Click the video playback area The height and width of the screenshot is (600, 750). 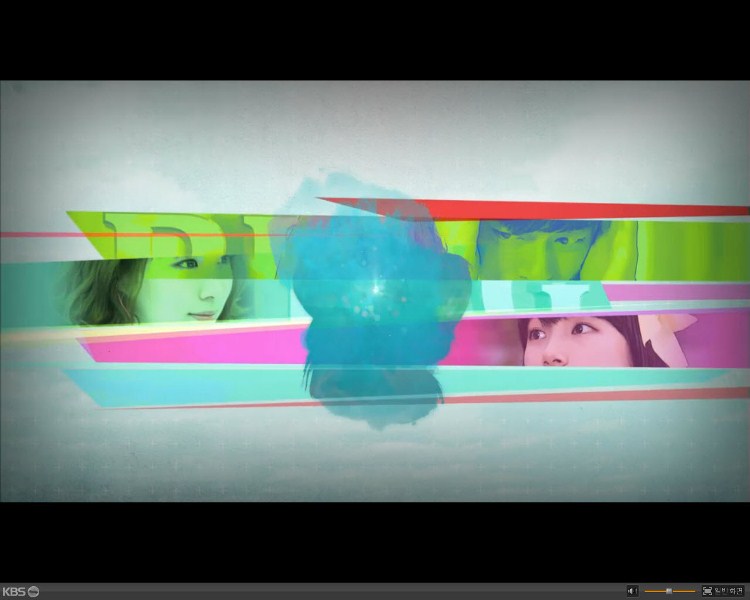(375, 291)
